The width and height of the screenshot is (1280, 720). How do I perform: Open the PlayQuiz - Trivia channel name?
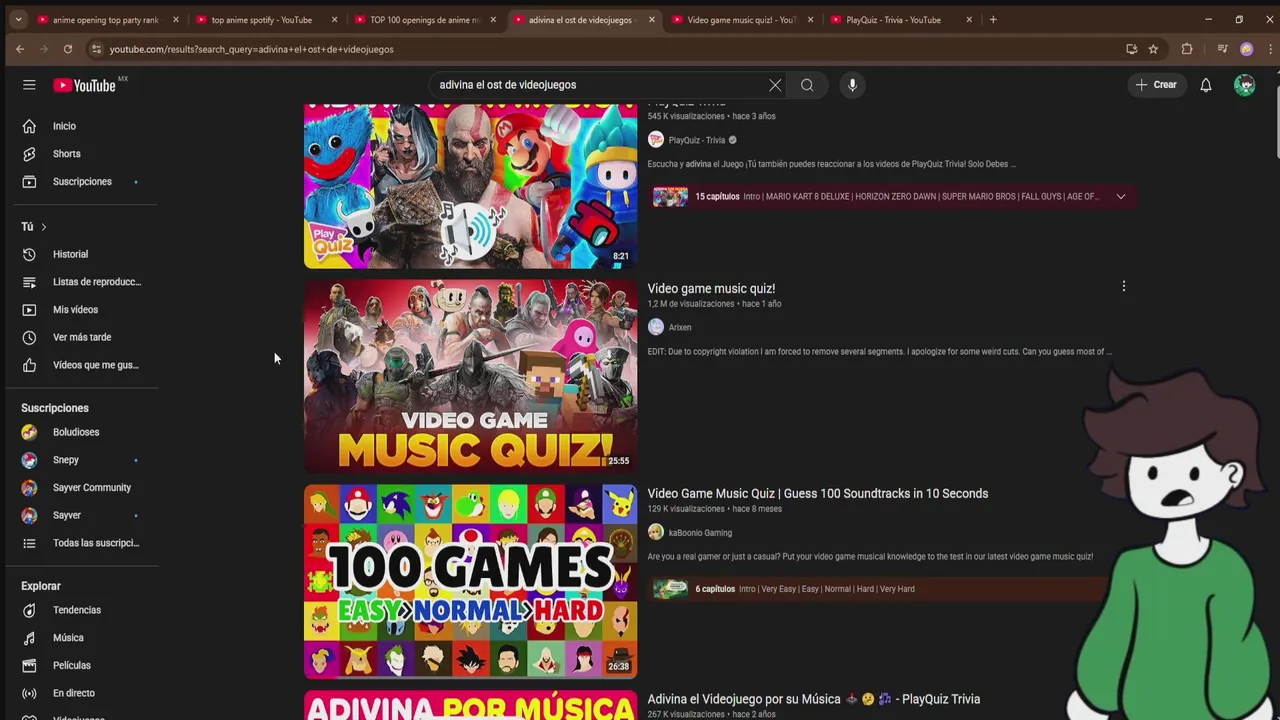pyautogui.click(x=696, y=141)
